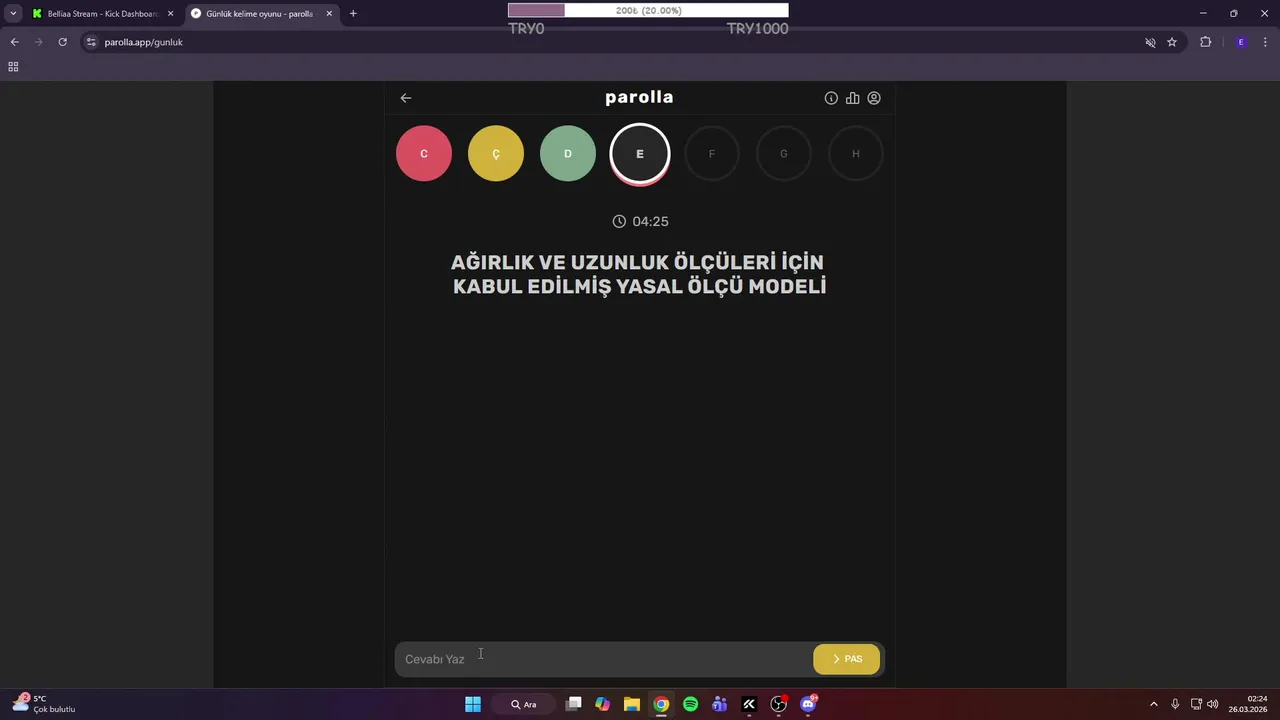1280x720 pixels.
Task: Open Spotify from taskbar
Action: pyautogui.click(x=690, y=704)
